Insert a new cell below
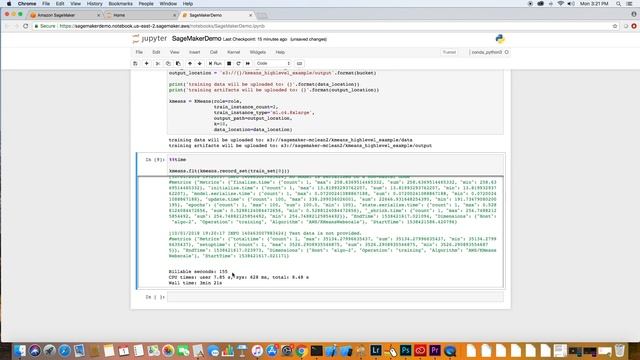Viewport: 640px width, 360px height. tap(147, 64)
